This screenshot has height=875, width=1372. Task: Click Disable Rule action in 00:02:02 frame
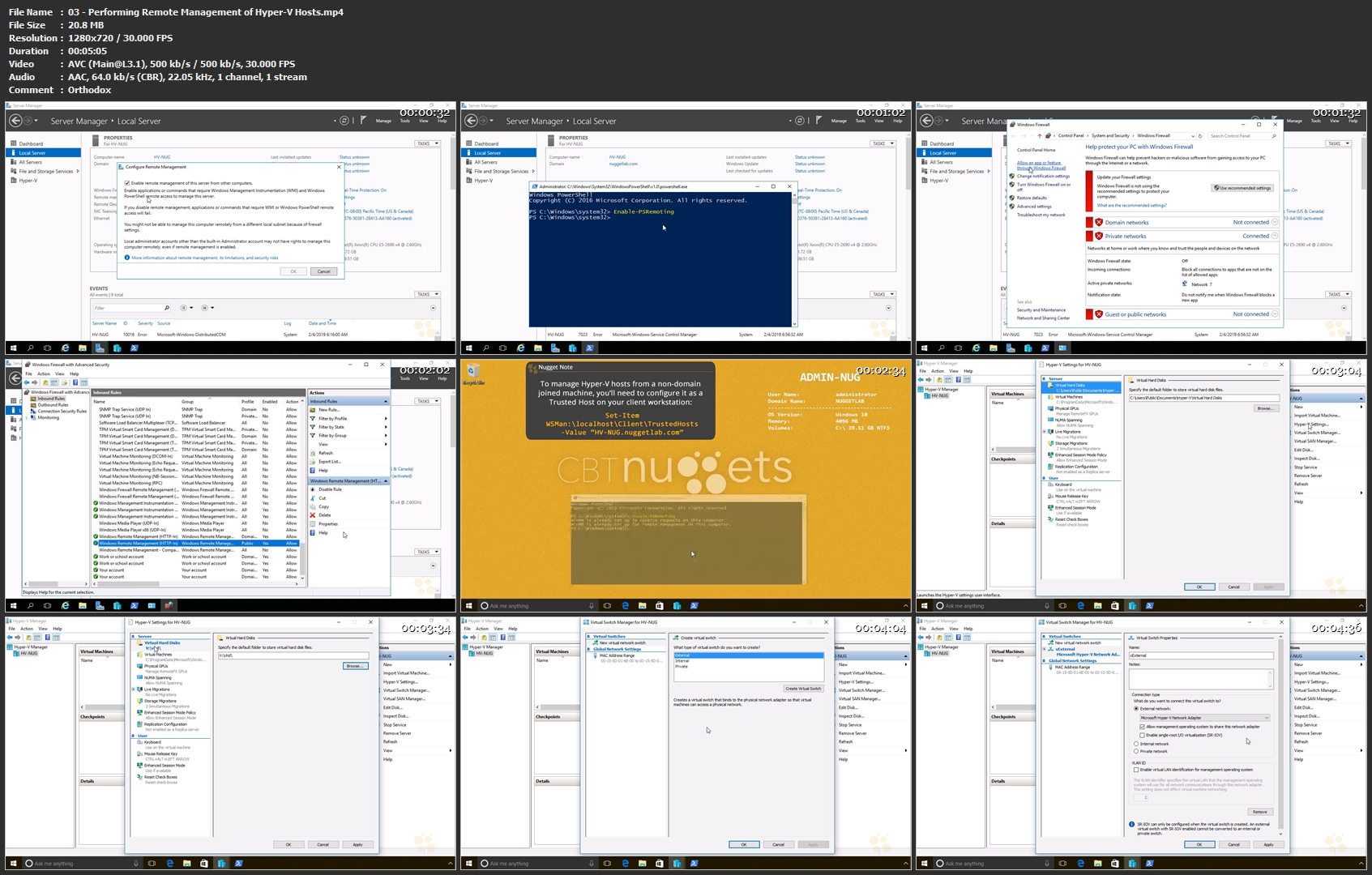(330, 489)
